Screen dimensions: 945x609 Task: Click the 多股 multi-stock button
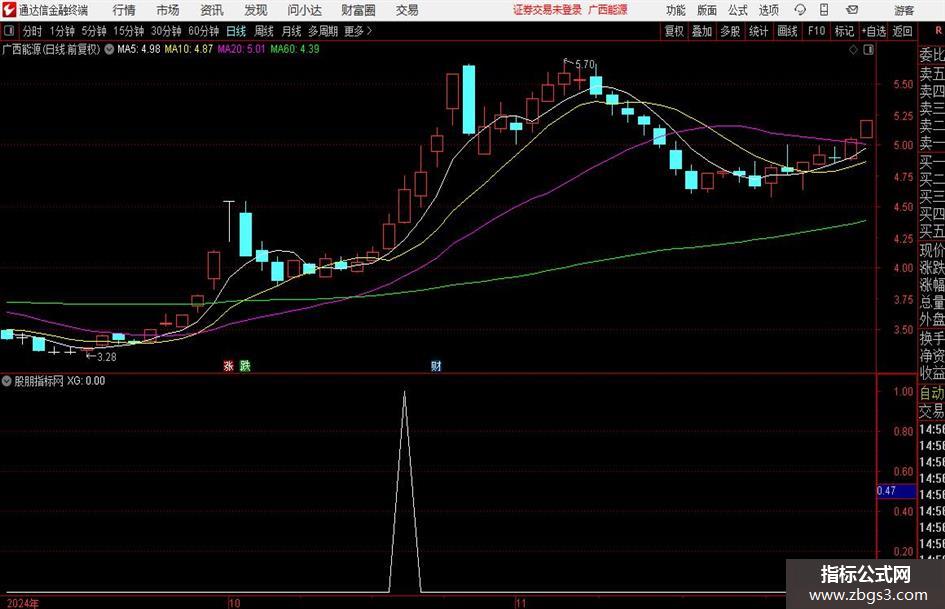pos(730,31)
